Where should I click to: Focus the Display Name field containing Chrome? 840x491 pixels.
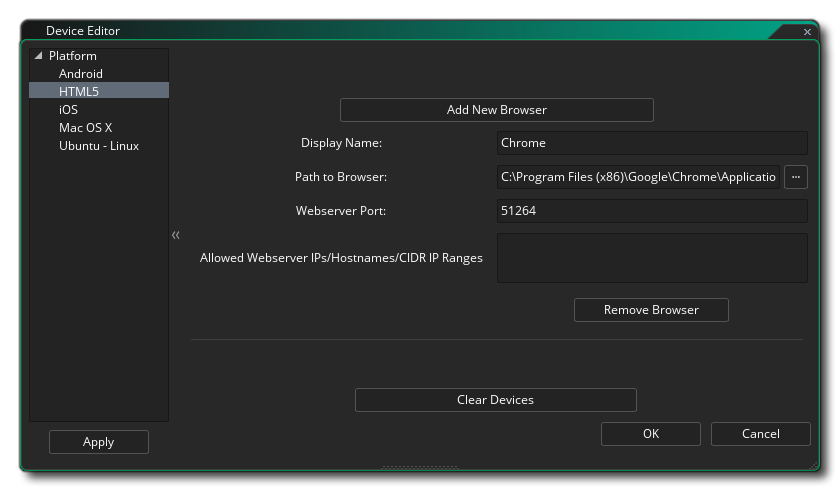651,143
